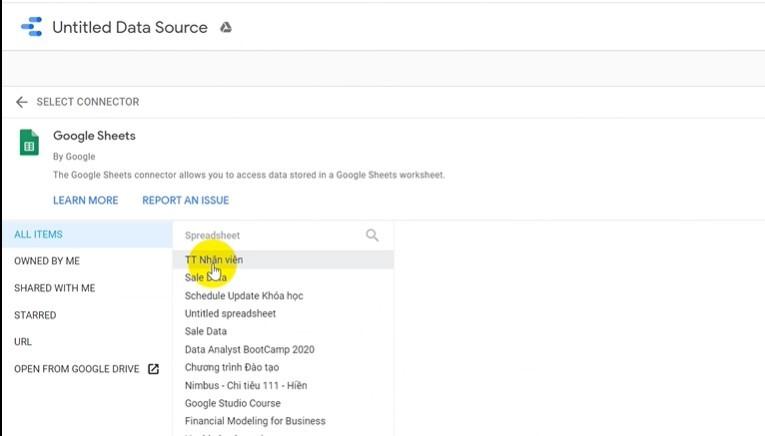Select Data Analyst BootCamp 2020 spreadsheet
The height and width of the screenshot is (436, 765).
[250, 350]
